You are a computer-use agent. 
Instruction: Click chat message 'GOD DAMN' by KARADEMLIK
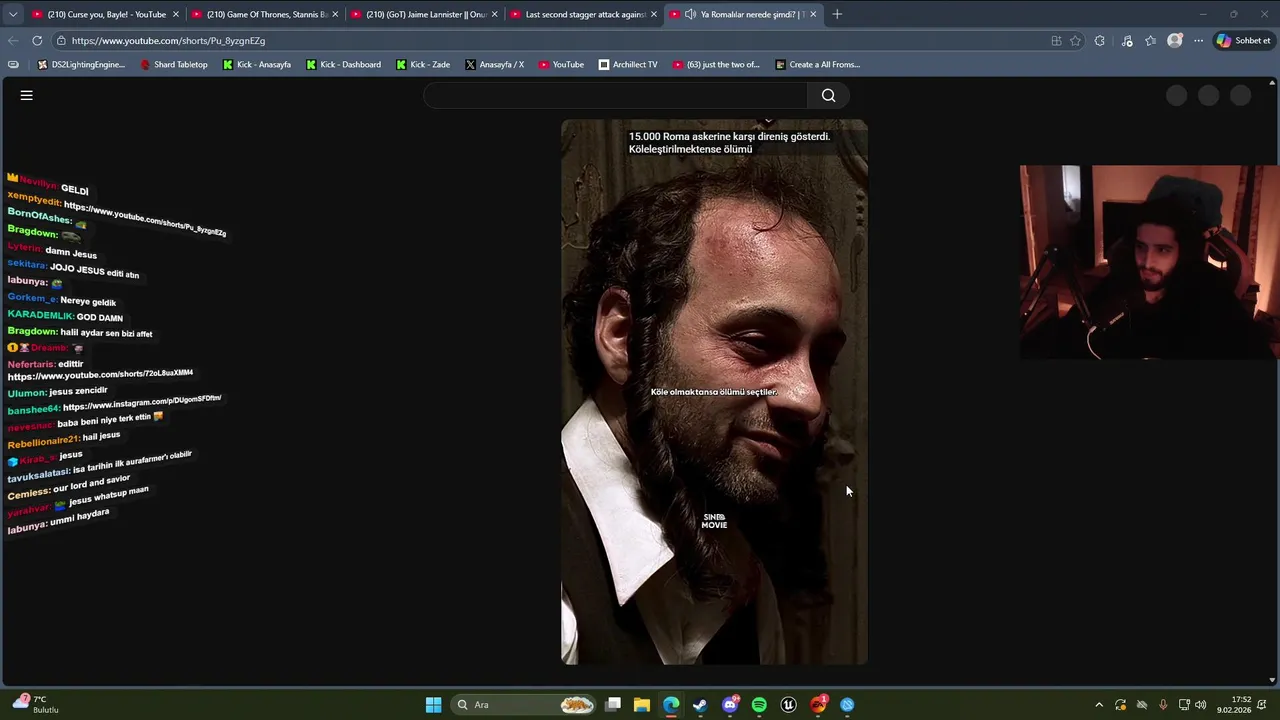pos(100,317)
